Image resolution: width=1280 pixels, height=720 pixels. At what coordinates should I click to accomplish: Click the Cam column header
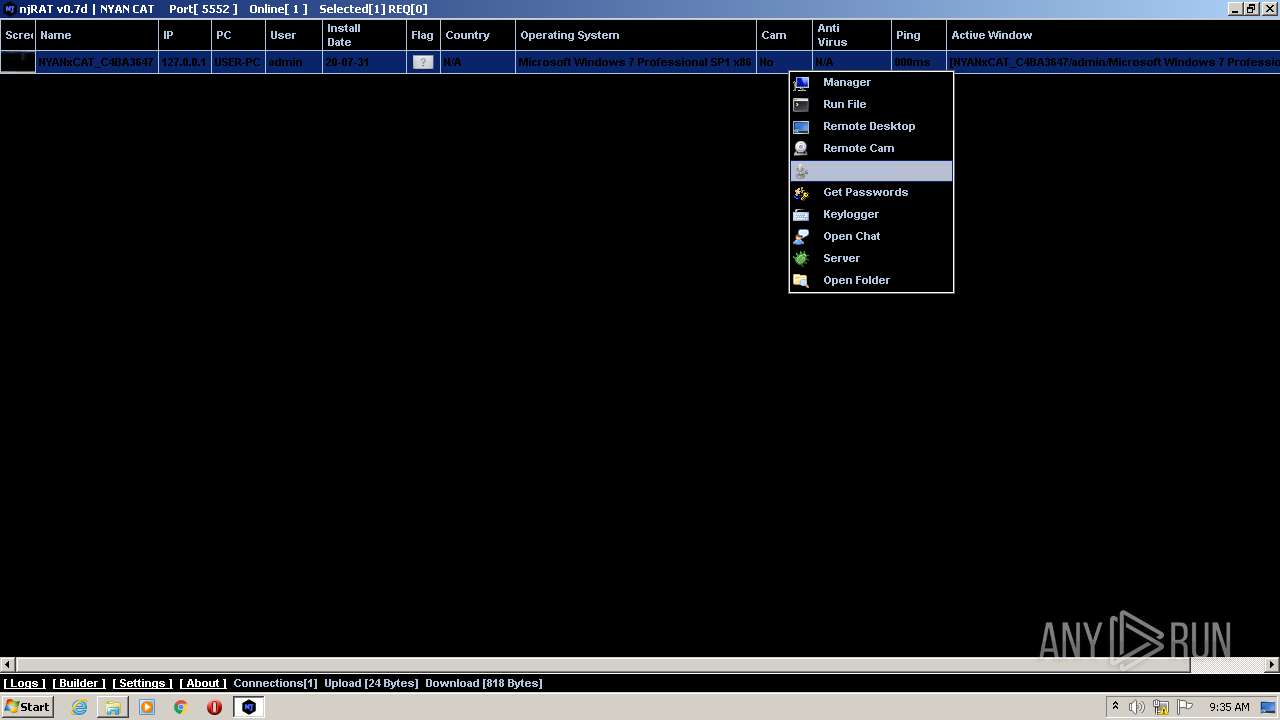784,35
